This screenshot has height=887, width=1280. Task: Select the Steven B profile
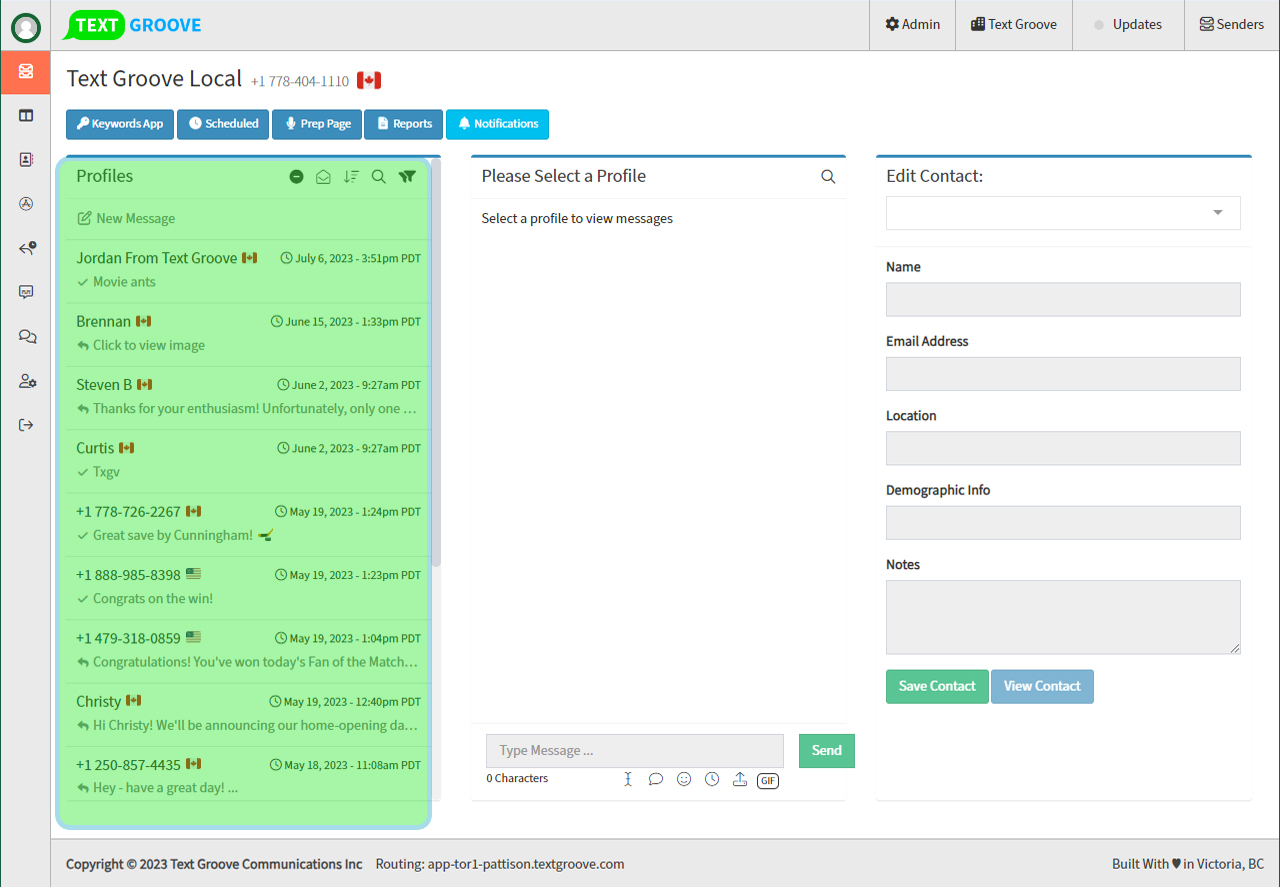pyautogui.click(x=248, y=398)
